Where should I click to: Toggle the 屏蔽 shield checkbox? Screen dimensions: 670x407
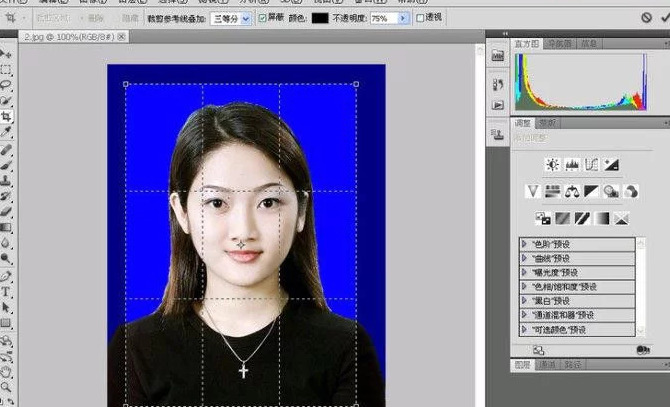pyautogui.click(x=262, y=18)
